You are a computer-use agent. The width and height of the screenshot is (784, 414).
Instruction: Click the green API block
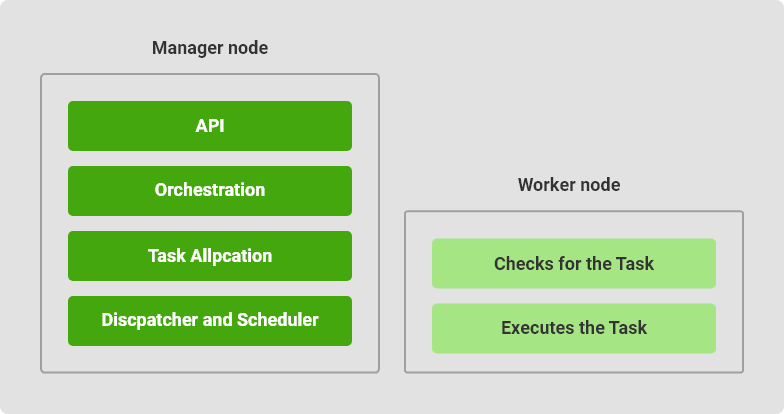point(210,126)
